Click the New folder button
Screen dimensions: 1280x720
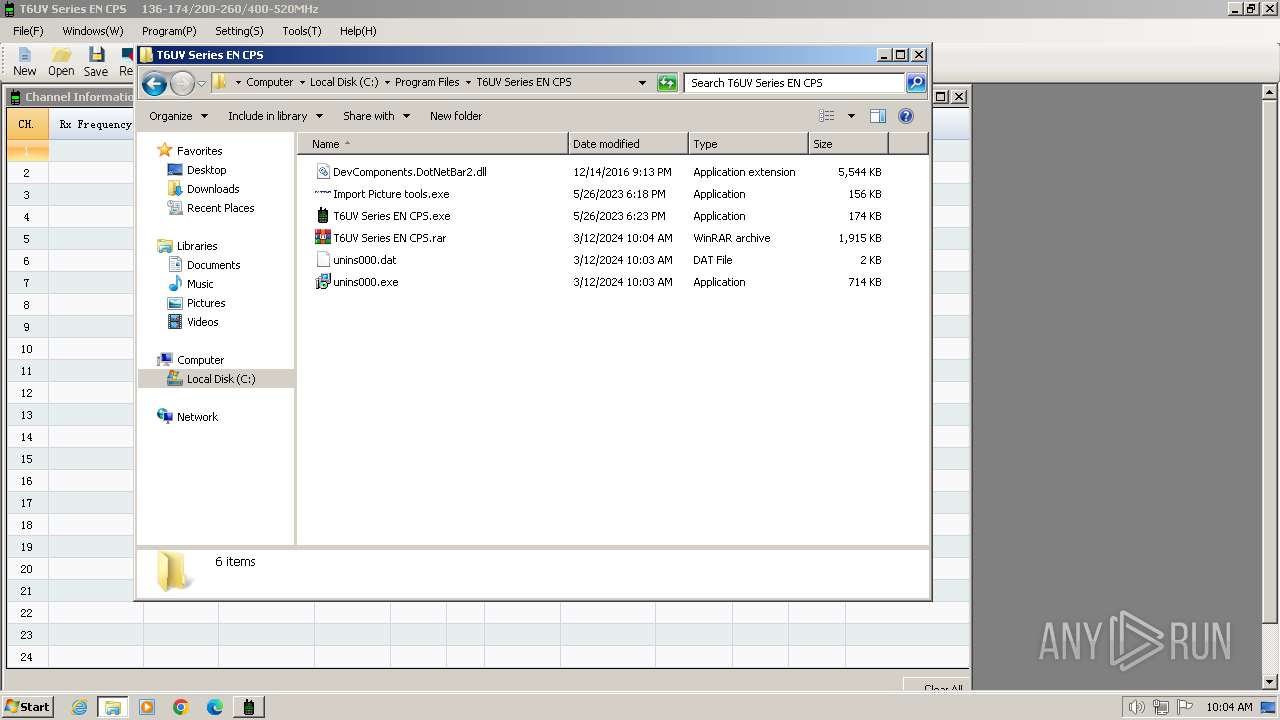[x=456, y=116]
